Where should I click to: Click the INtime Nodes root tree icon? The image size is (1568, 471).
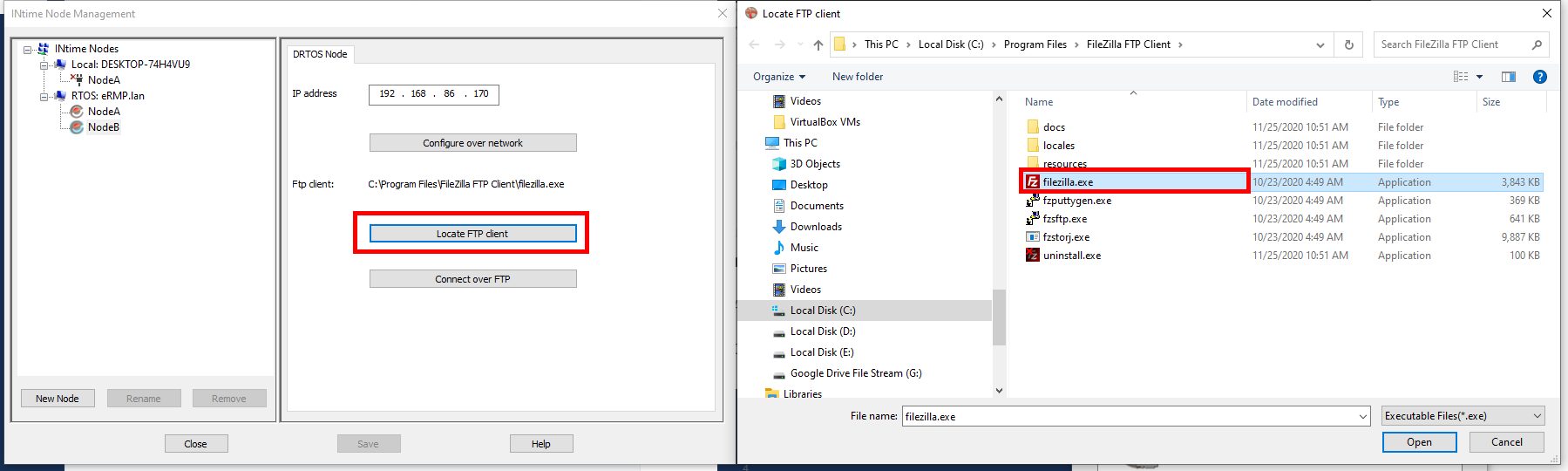click(43, 49)
